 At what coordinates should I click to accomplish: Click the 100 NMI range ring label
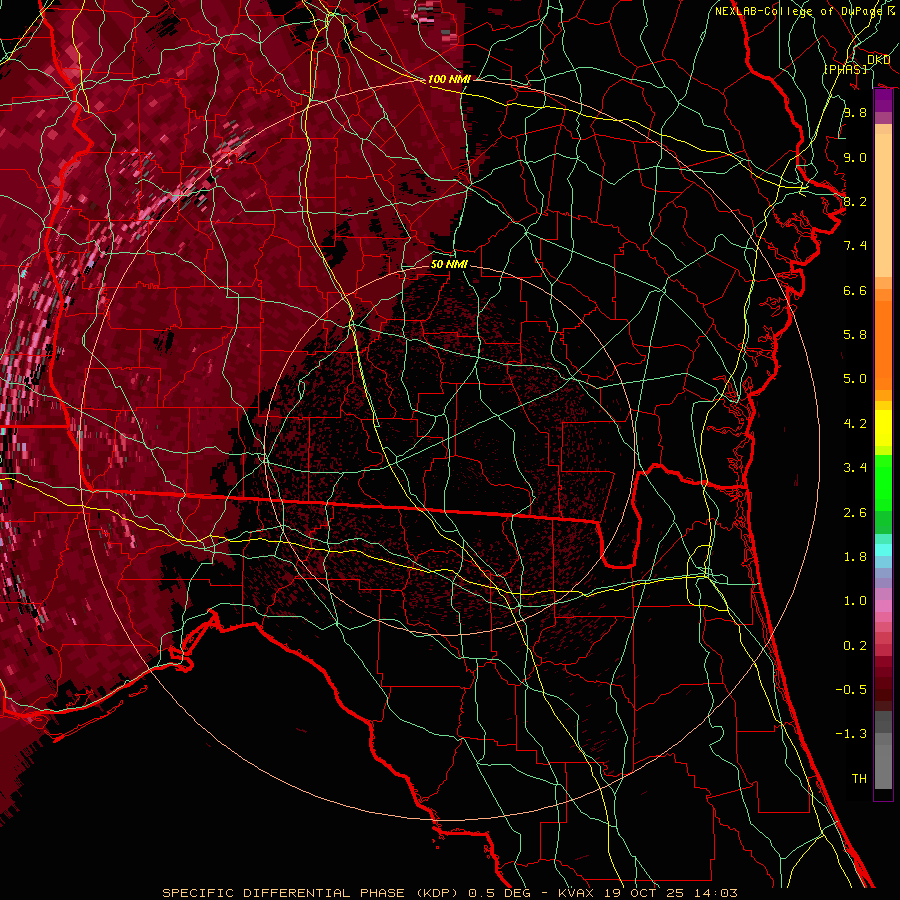(449, 79)
